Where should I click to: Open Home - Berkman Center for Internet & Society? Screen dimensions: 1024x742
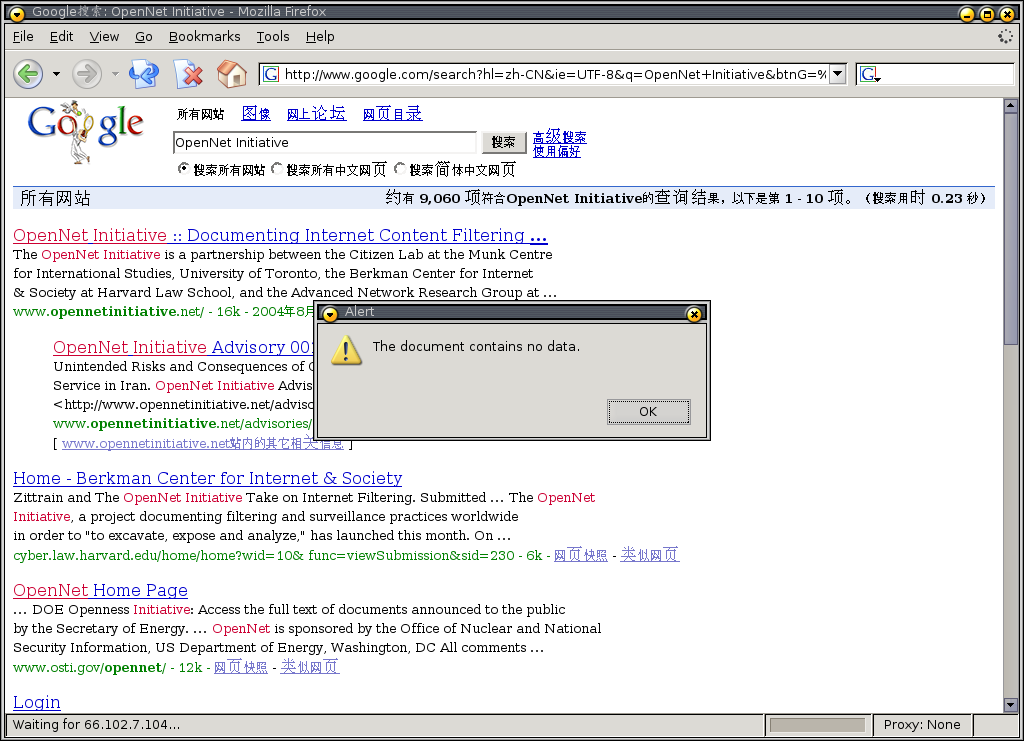pyautogui.click(x=208, y=478)
